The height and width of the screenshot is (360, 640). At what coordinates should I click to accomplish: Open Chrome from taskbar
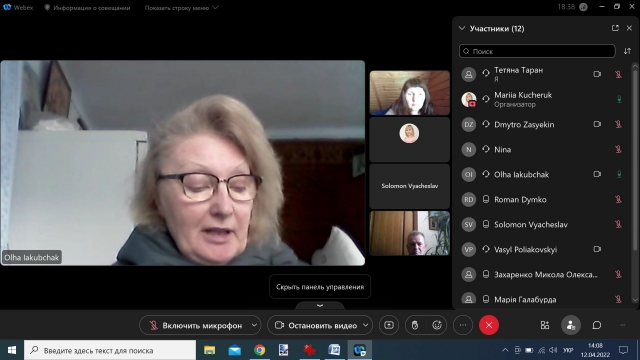click(x=259, y=350)
